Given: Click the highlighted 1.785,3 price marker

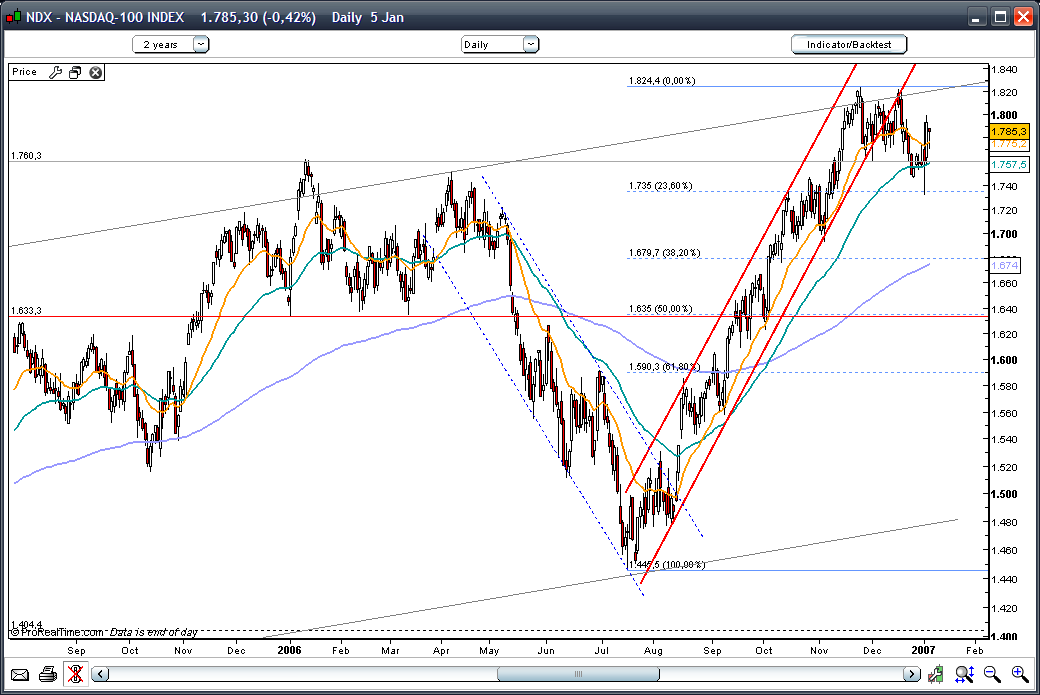Looking at the screenshot, I should [x=1007, y=131].
